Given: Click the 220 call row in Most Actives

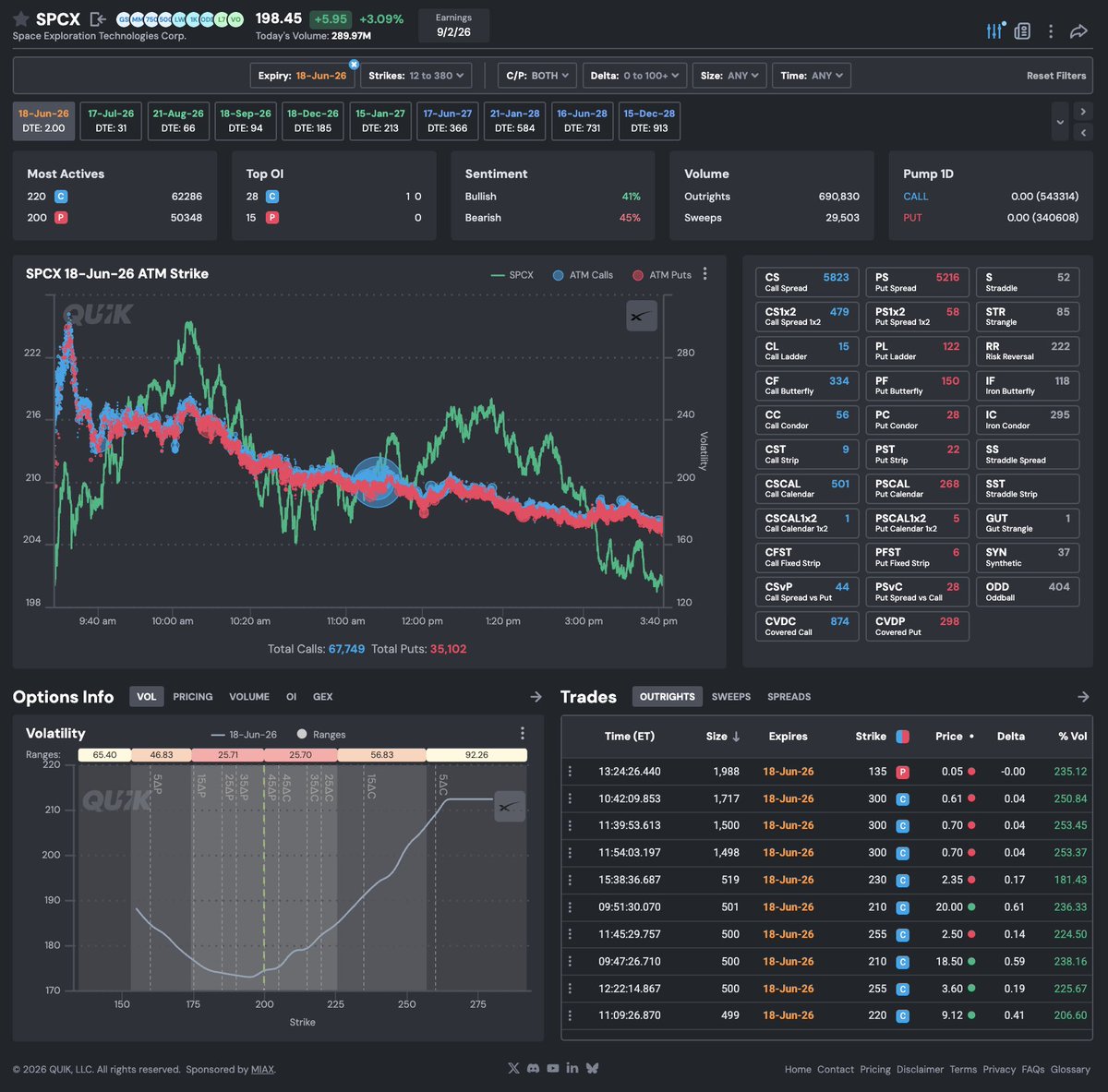Looking at the screenshot, I should click(114, 197).
